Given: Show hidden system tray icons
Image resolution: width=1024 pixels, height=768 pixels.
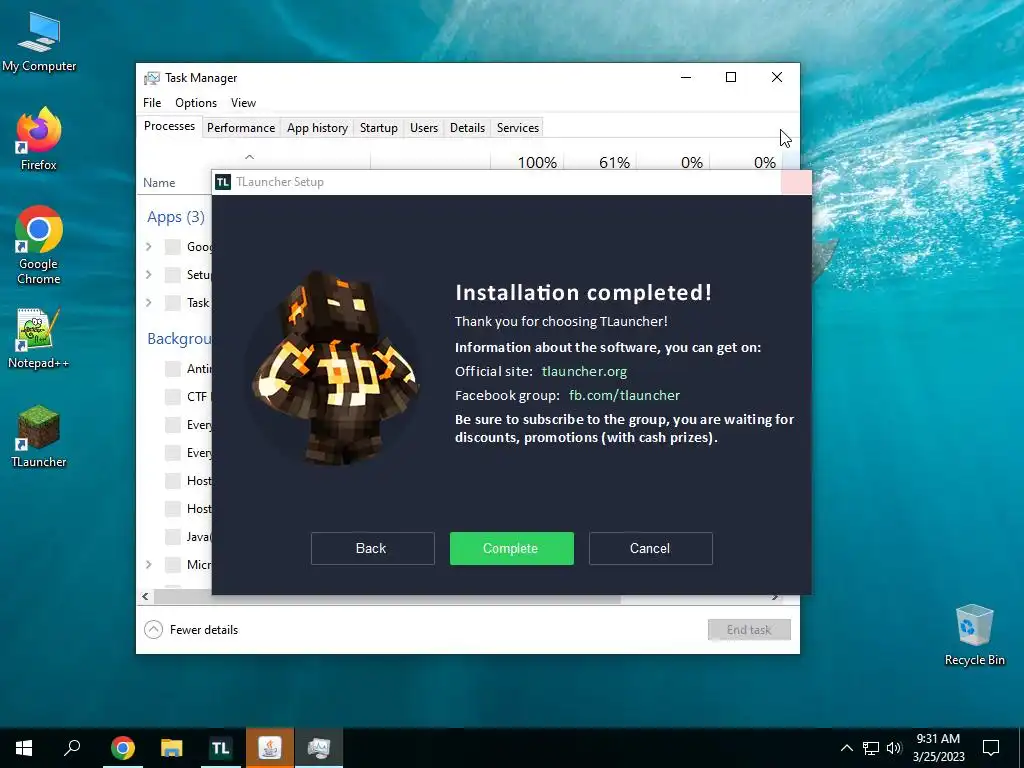Looking at the screenshot, I should 846,748.
